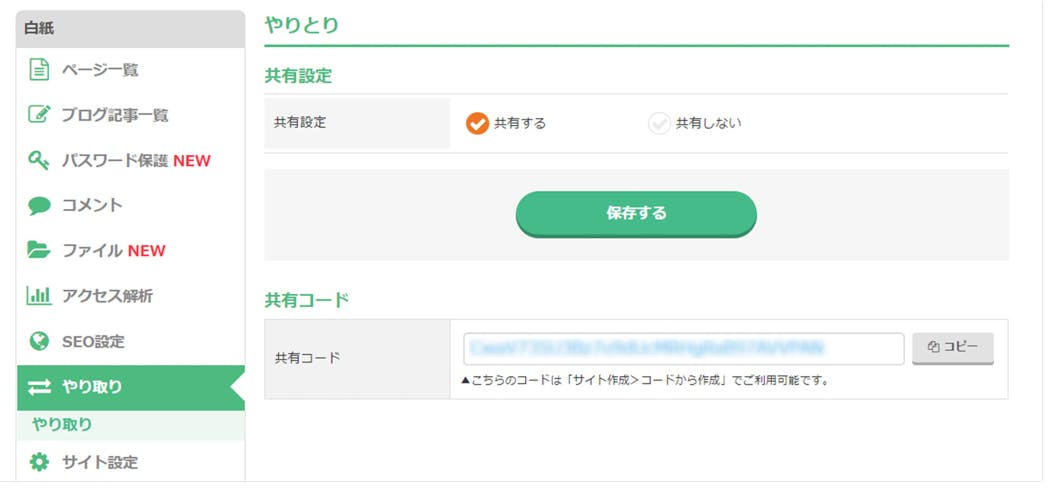Screen dimensions: 1059x497
Task: Copy the share code with コピー button
Action: (x=953, y=348)
